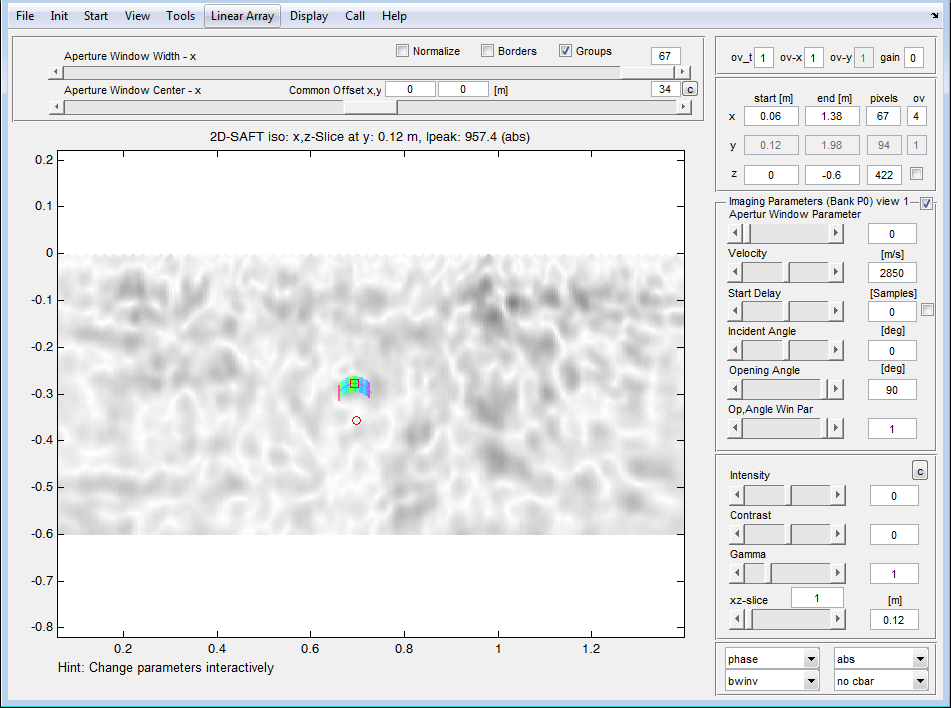The width and height of the screenshot is (951, 708).
Task: Open the File menu
Action: [x=25, y=16]
